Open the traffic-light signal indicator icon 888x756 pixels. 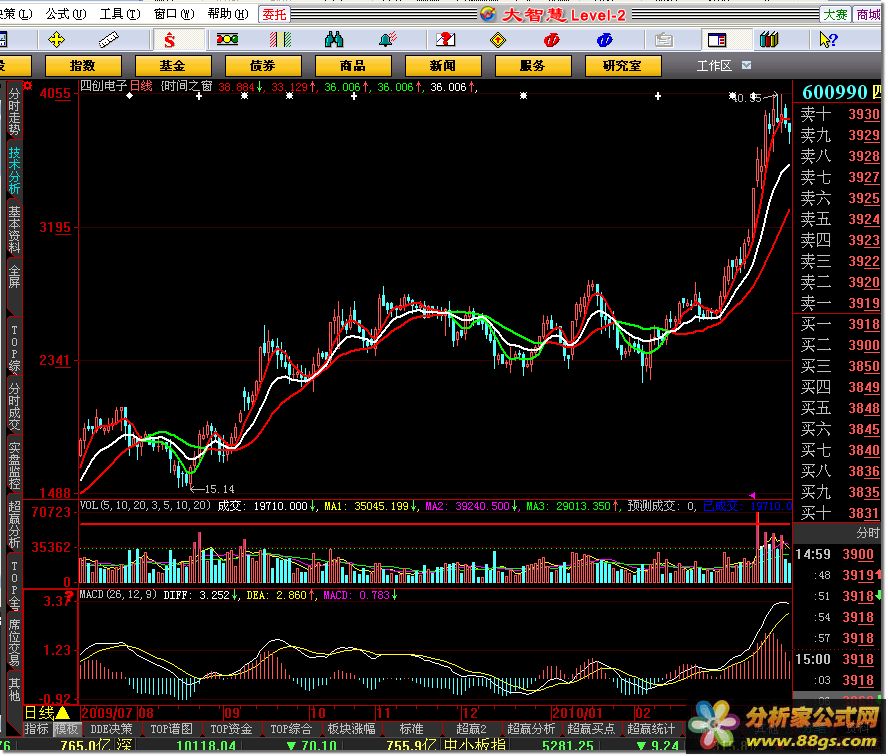click(x=227, y=39)
